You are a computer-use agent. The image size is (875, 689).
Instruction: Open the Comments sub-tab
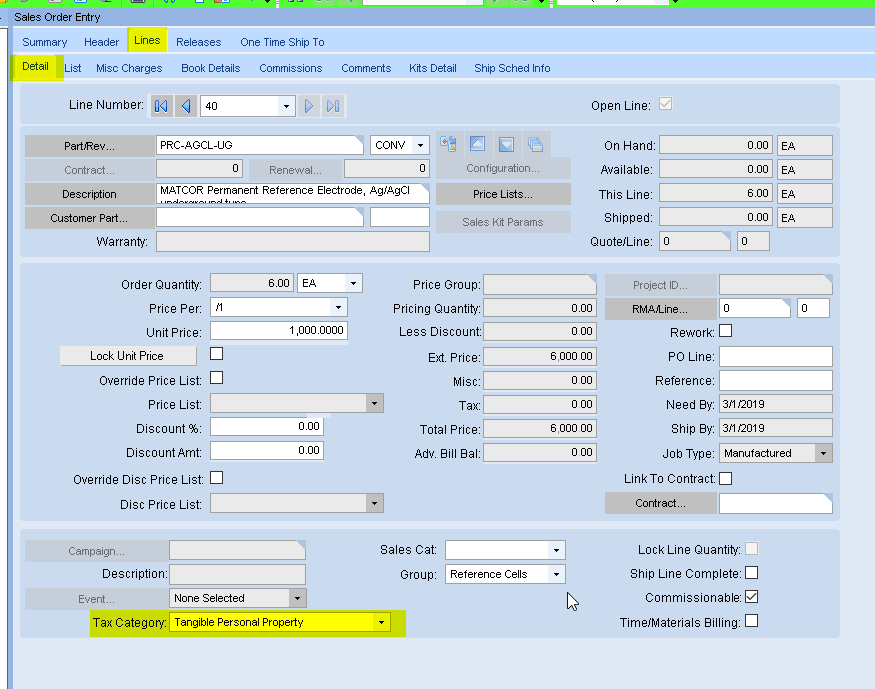coord(366,68)
